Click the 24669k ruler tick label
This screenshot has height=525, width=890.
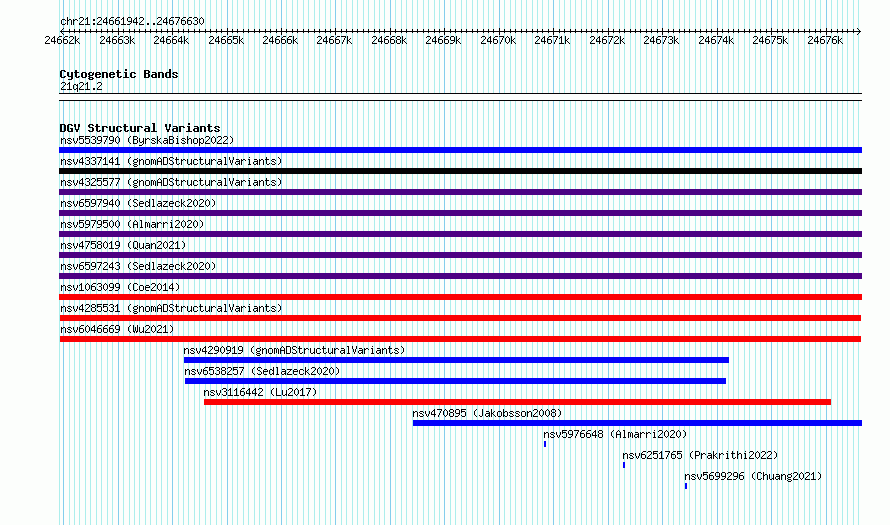point(443,40)
